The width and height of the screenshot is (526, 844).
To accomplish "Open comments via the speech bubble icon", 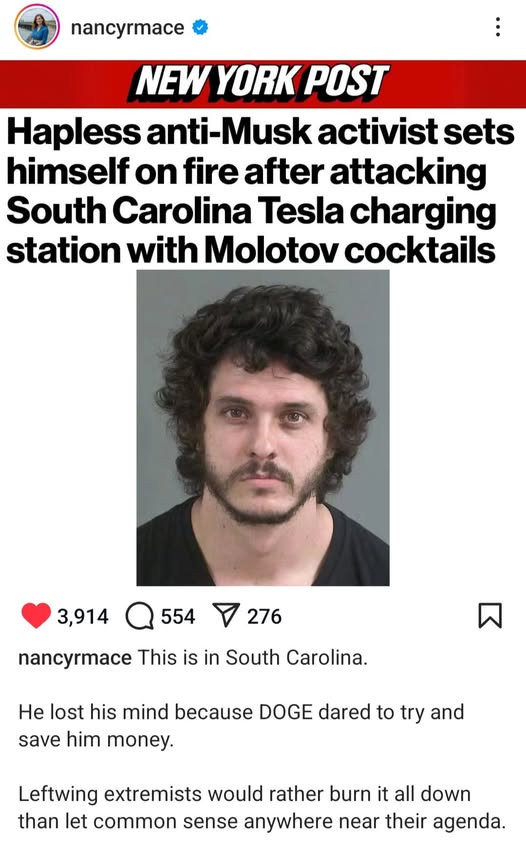I will [139, 616].
